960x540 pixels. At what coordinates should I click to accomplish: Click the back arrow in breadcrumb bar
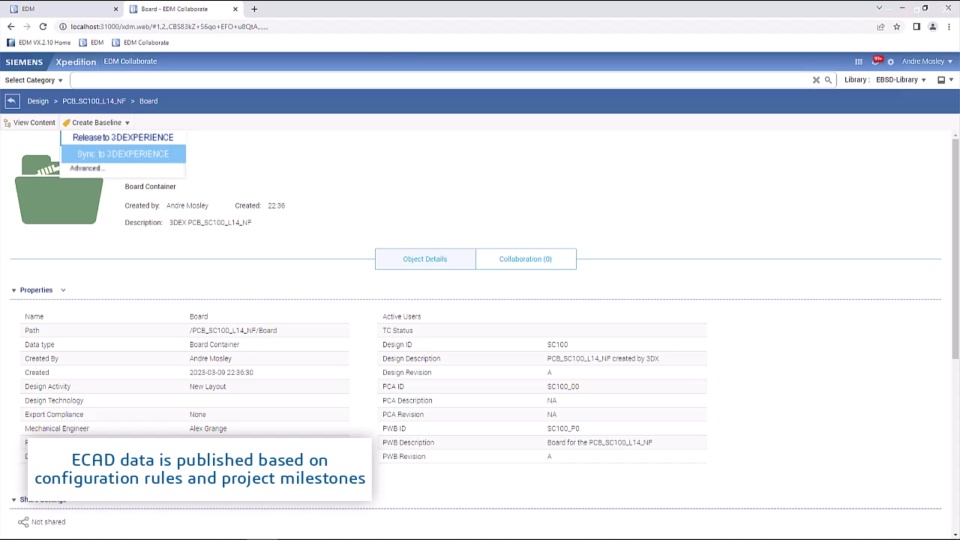(x=12, y=101)
